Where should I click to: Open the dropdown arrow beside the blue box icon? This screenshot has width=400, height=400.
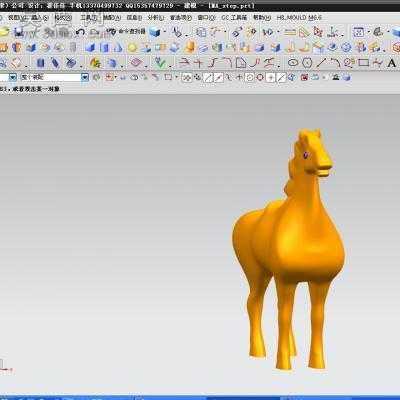pos(165,32)
